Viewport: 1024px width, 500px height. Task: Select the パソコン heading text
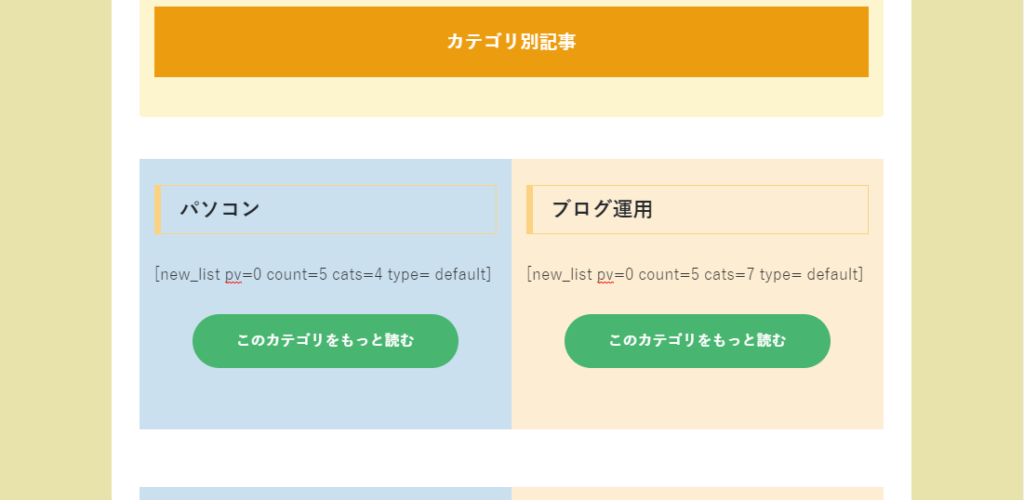point(220,210)
